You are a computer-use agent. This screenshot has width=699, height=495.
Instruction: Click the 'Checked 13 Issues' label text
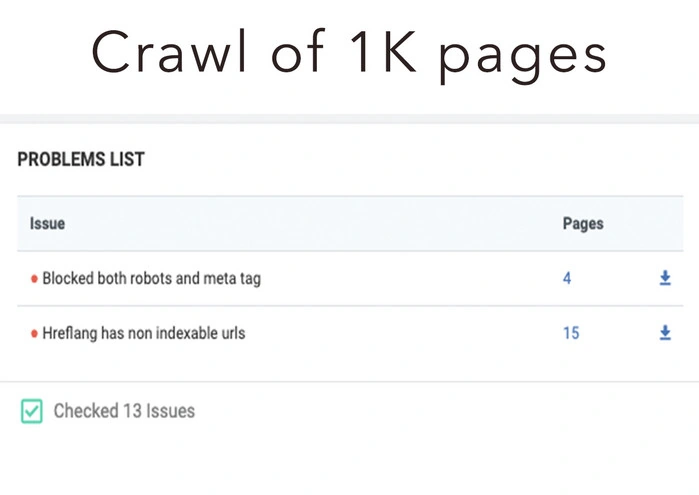click(124, 411)
